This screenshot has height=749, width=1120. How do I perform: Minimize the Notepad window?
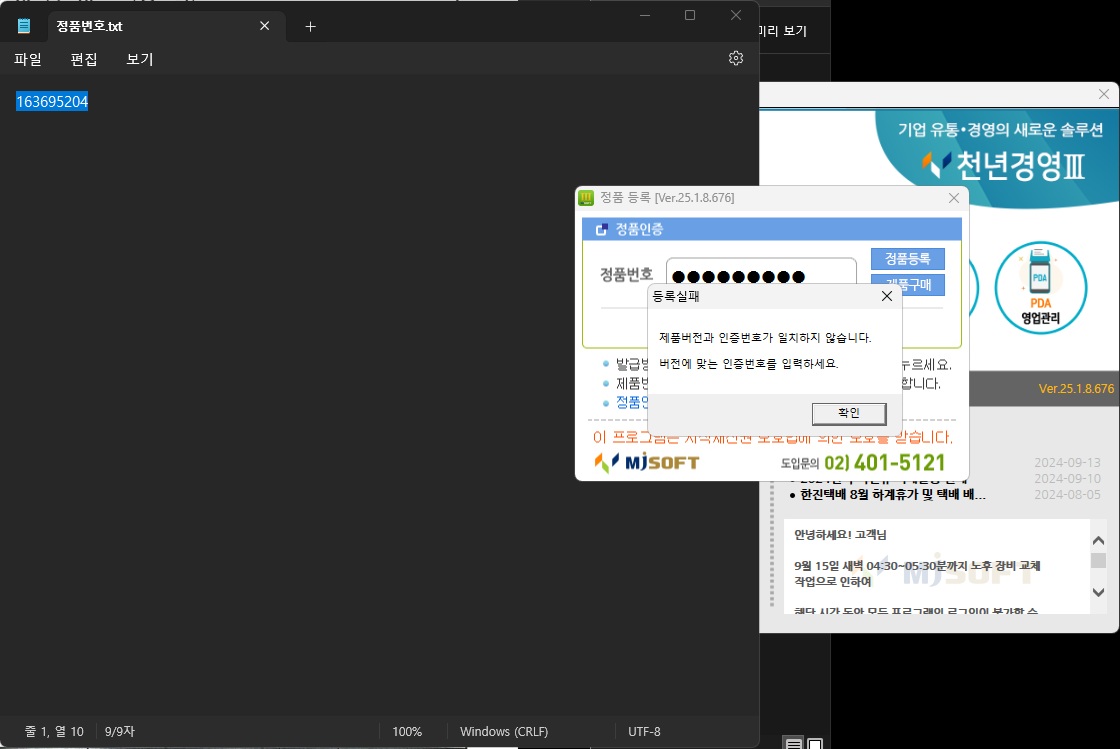(645, 15)
